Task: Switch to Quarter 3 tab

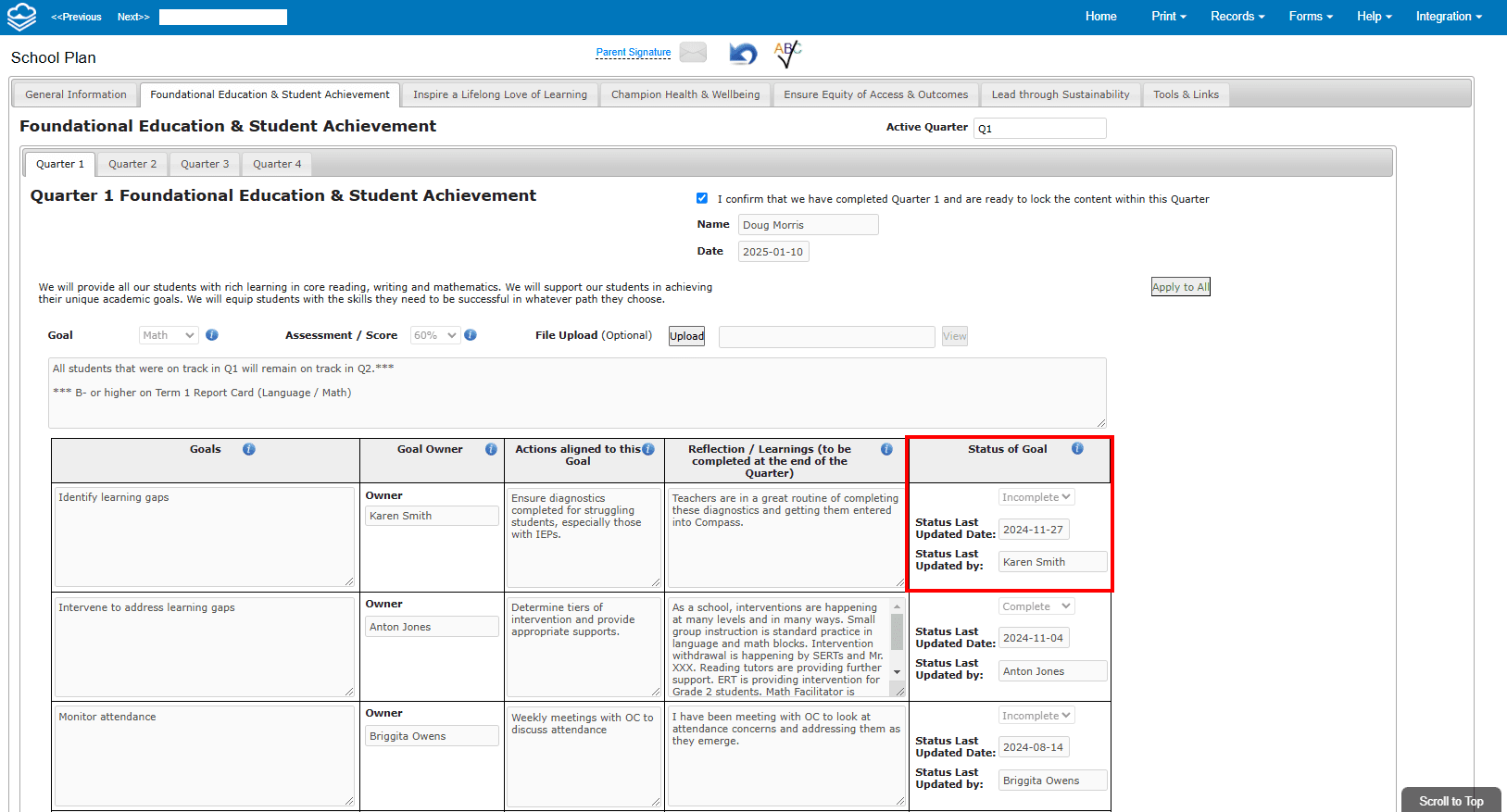Action: 205,164
